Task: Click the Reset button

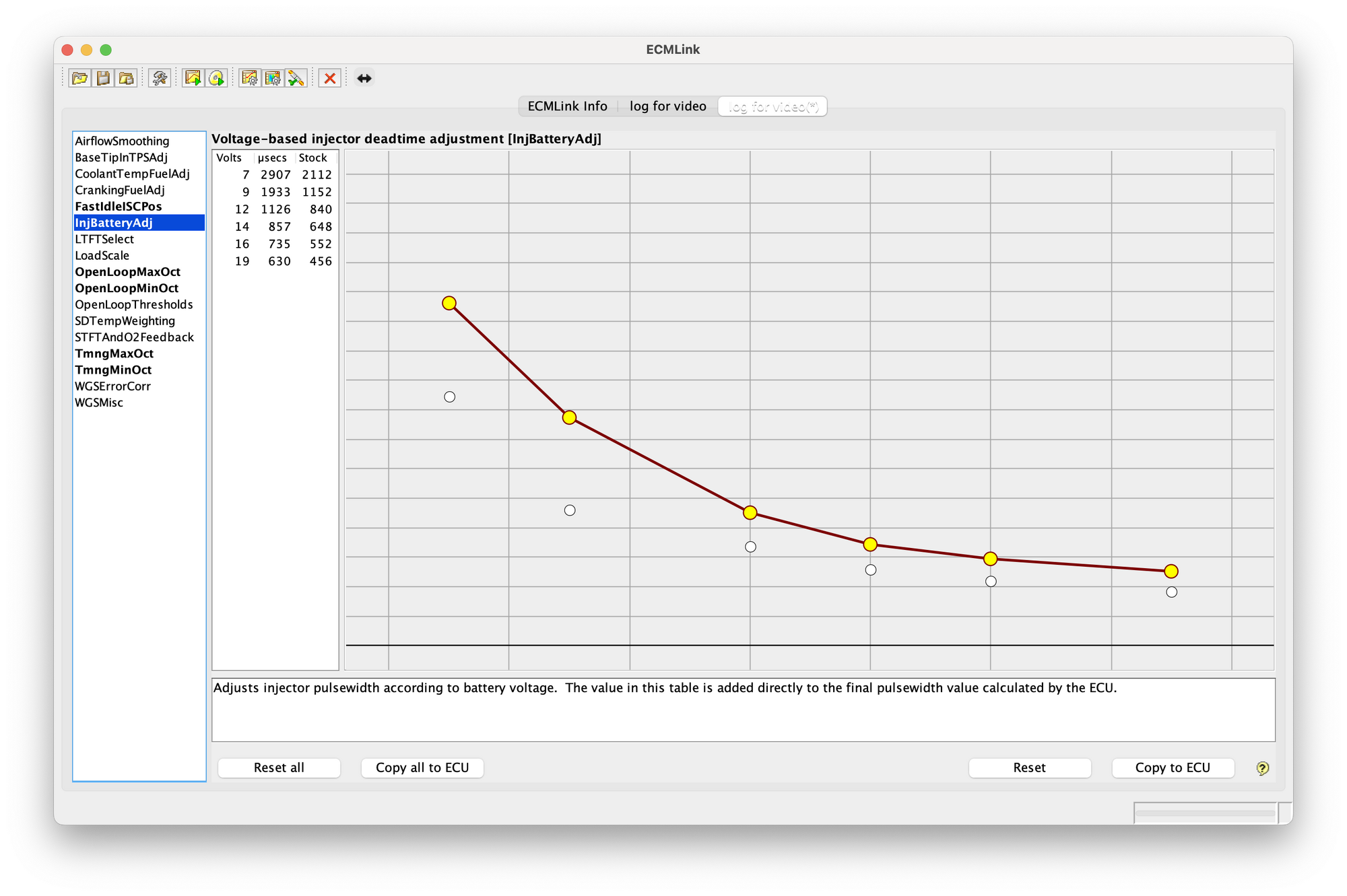Action: click(1030, 767)
